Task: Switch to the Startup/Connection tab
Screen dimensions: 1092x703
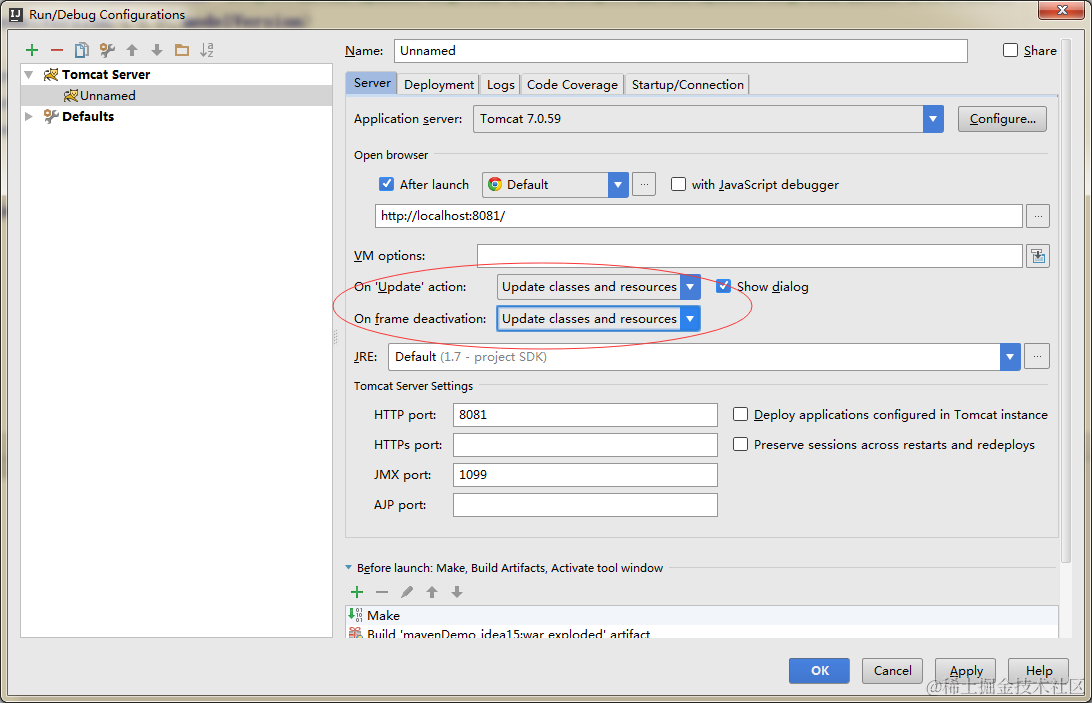Action: point(687,84)
